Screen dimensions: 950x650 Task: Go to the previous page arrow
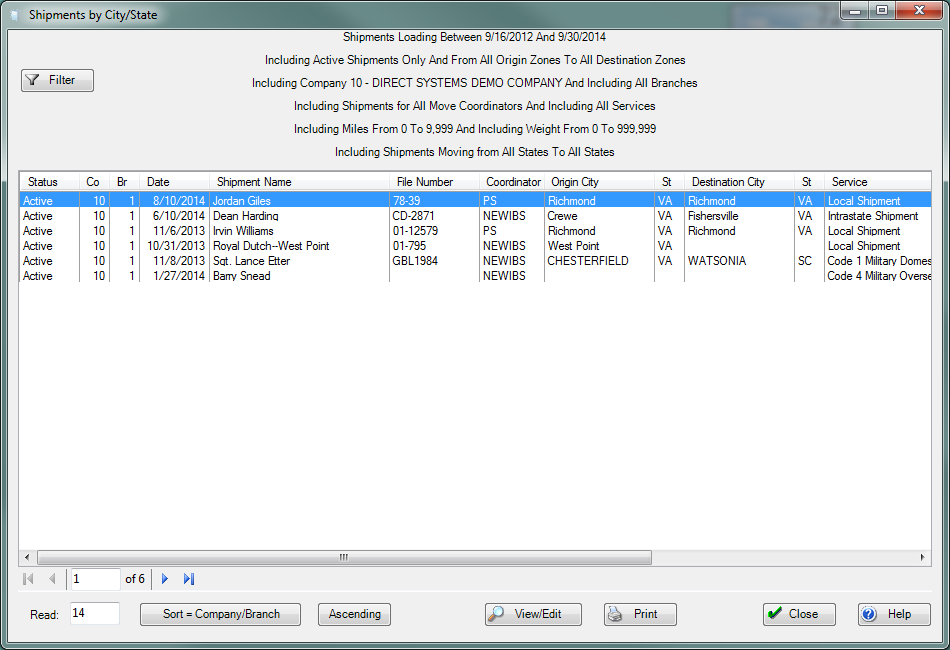tap(52, 579)
